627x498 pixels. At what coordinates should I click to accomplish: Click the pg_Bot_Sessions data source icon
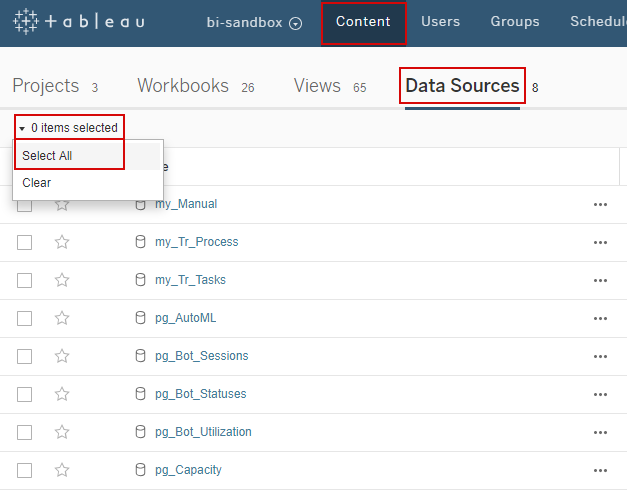tap(140, 356)
